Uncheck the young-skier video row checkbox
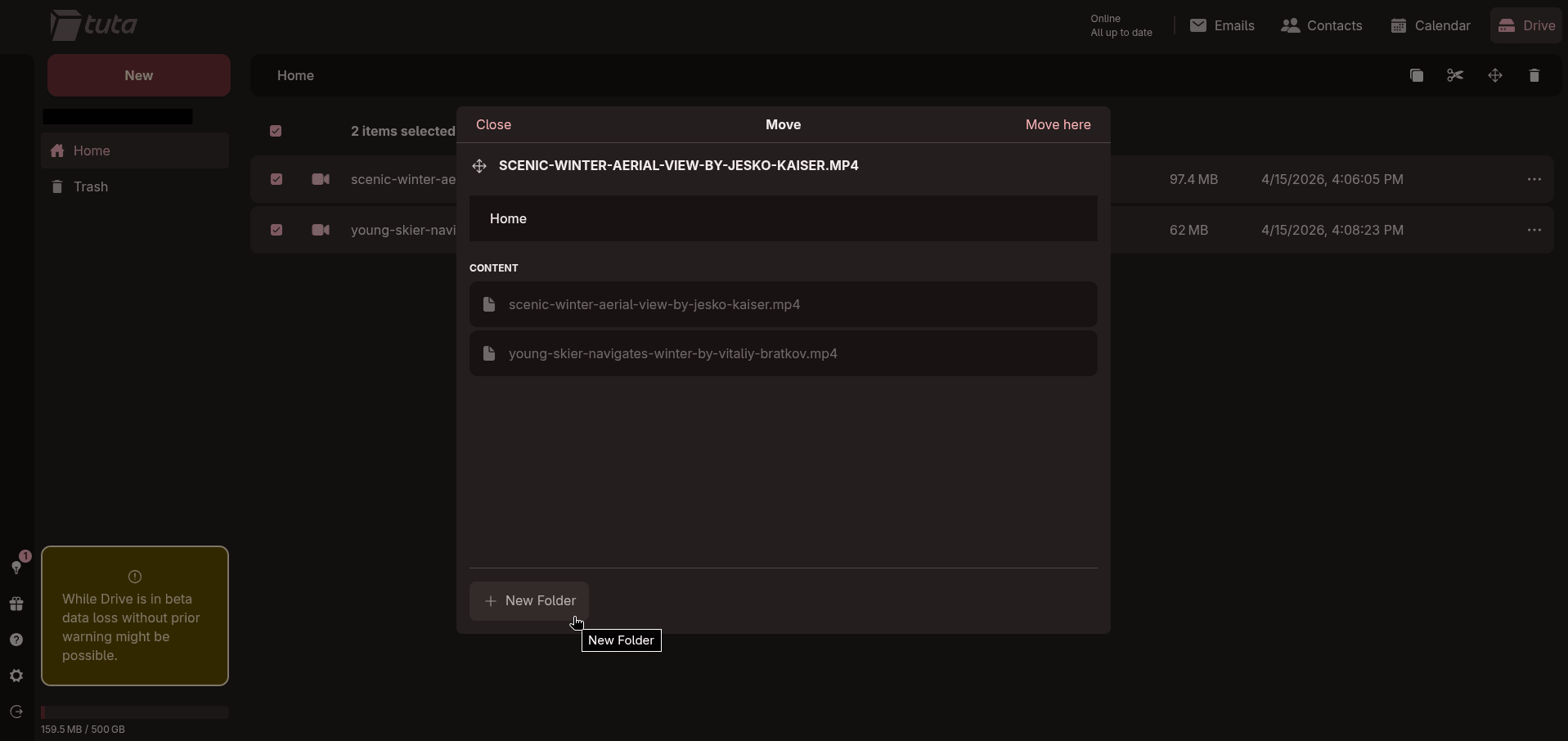This screenshot has height=741, width=1568. click(276, 230)
